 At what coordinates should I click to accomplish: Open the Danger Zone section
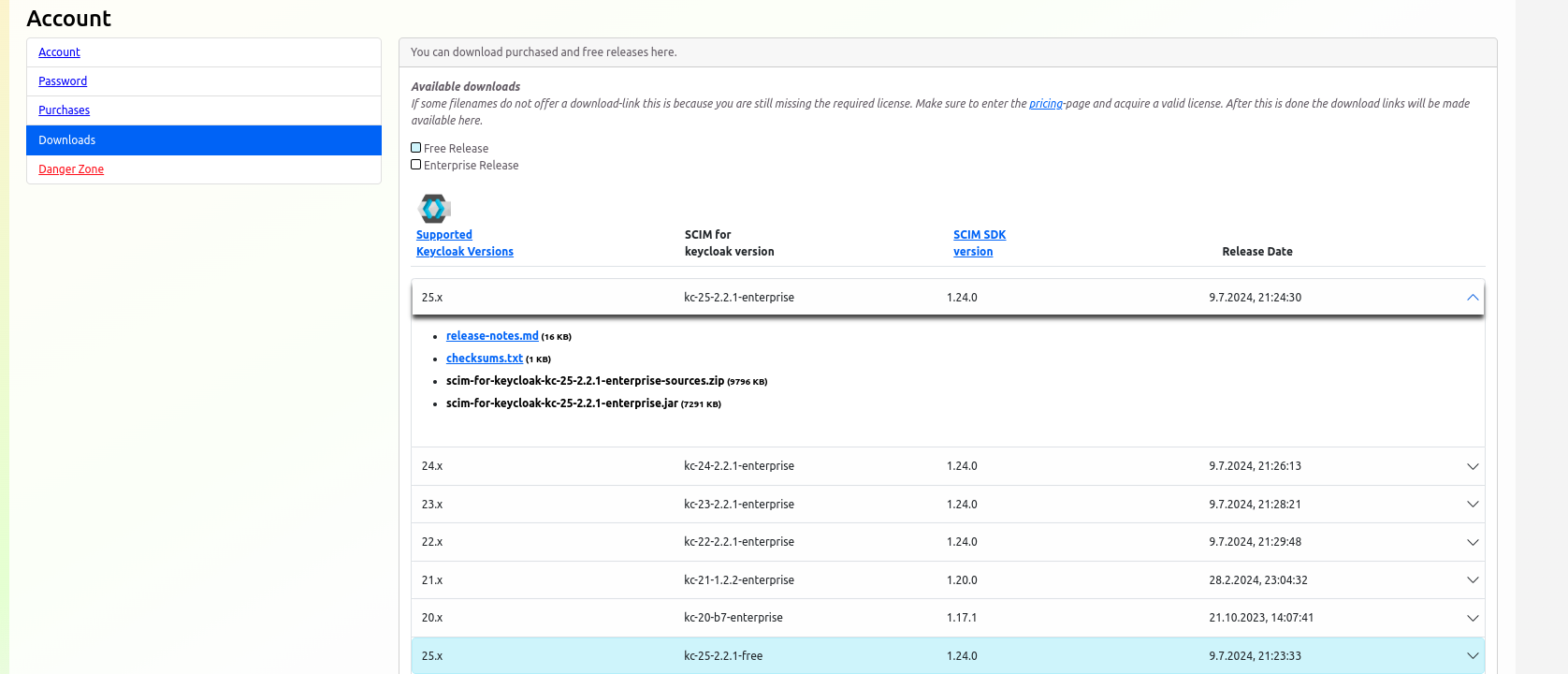click(x=71, y=169)
